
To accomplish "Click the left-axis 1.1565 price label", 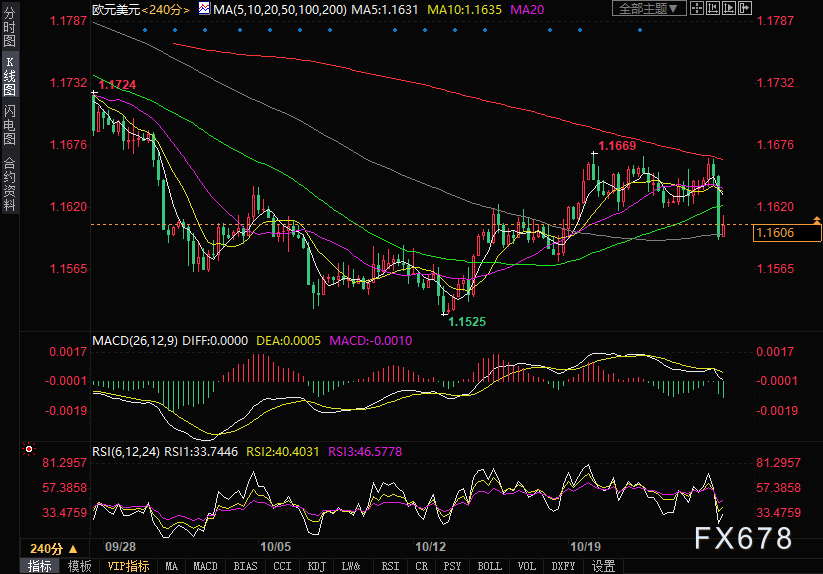I will click(x=68, y=269).
